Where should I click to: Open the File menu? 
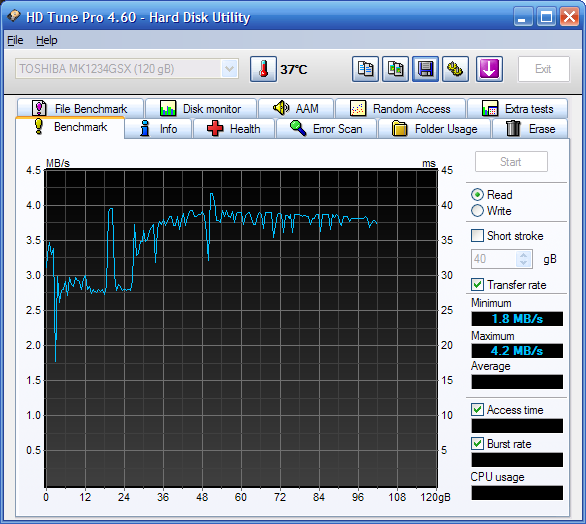click(15, 40)
